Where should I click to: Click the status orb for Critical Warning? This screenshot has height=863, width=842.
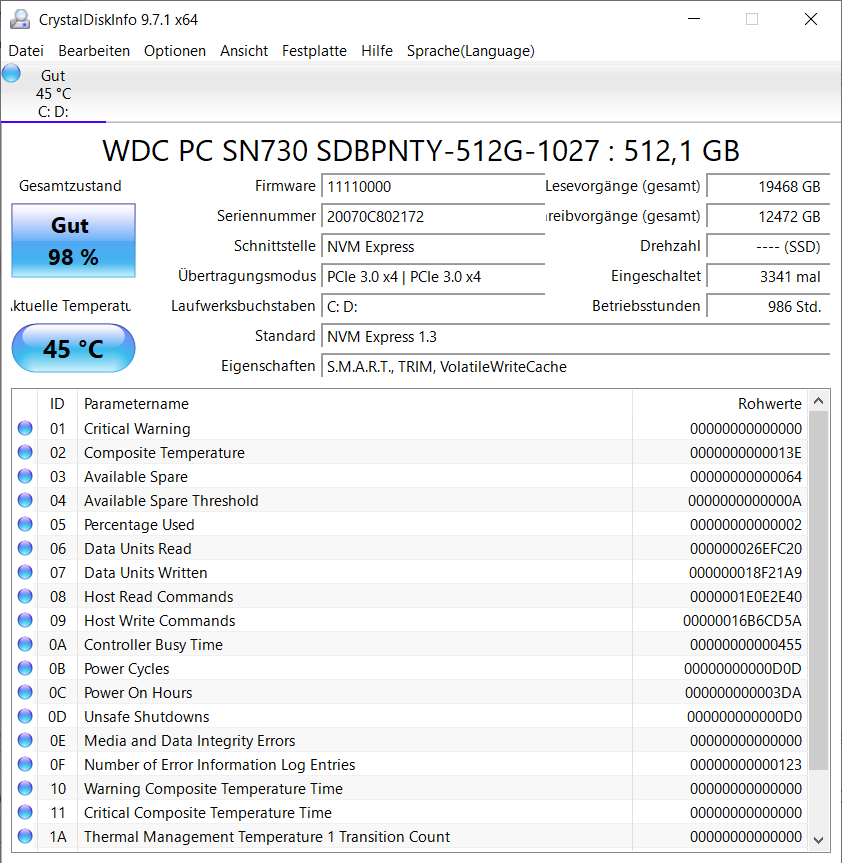25,428
